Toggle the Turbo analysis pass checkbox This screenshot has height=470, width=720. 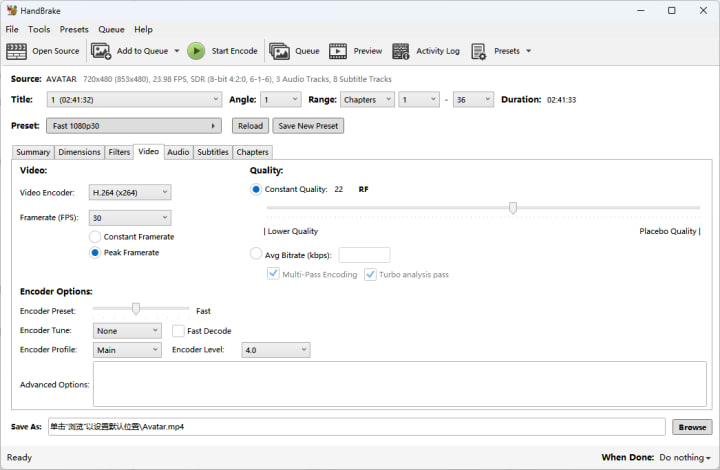[x=370, y=274]
